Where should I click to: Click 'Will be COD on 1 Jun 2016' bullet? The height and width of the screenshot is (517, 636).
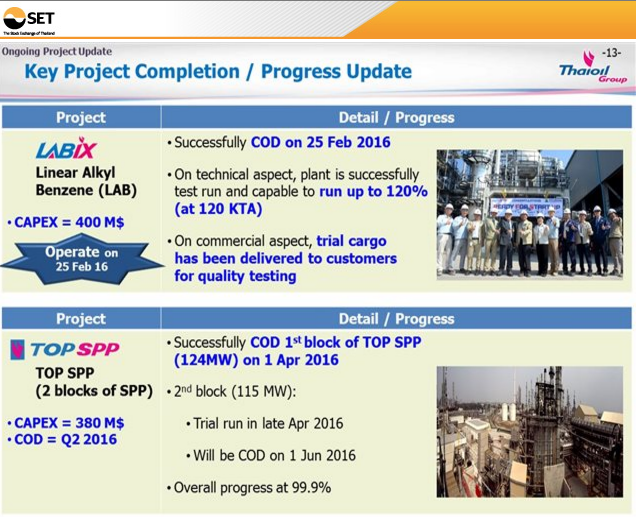tap(274, 455)
